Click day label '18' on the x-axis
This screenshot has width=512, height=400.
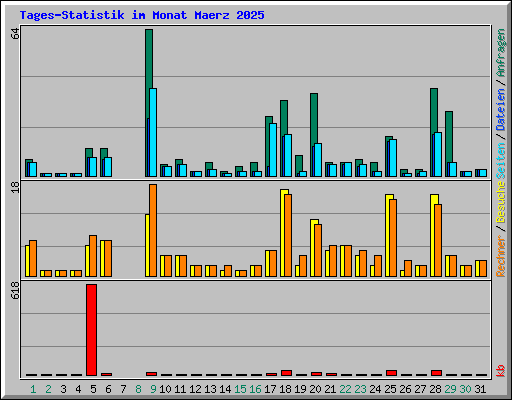(285, 389)
